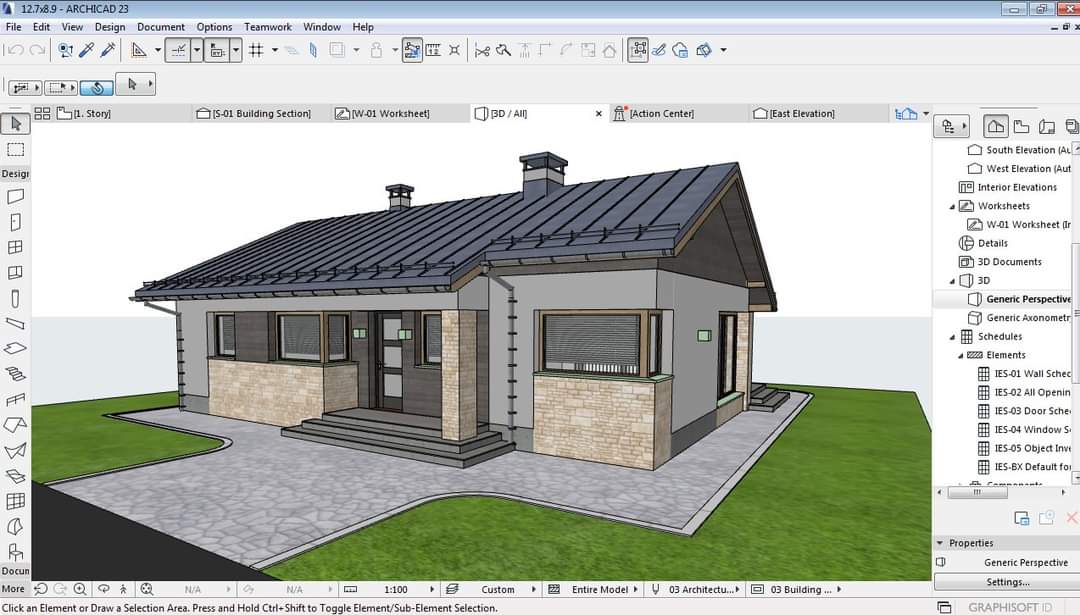Select the Stair tool
Image resolution: width=1080 pixels, height=615 pixels.
[15, 374]
